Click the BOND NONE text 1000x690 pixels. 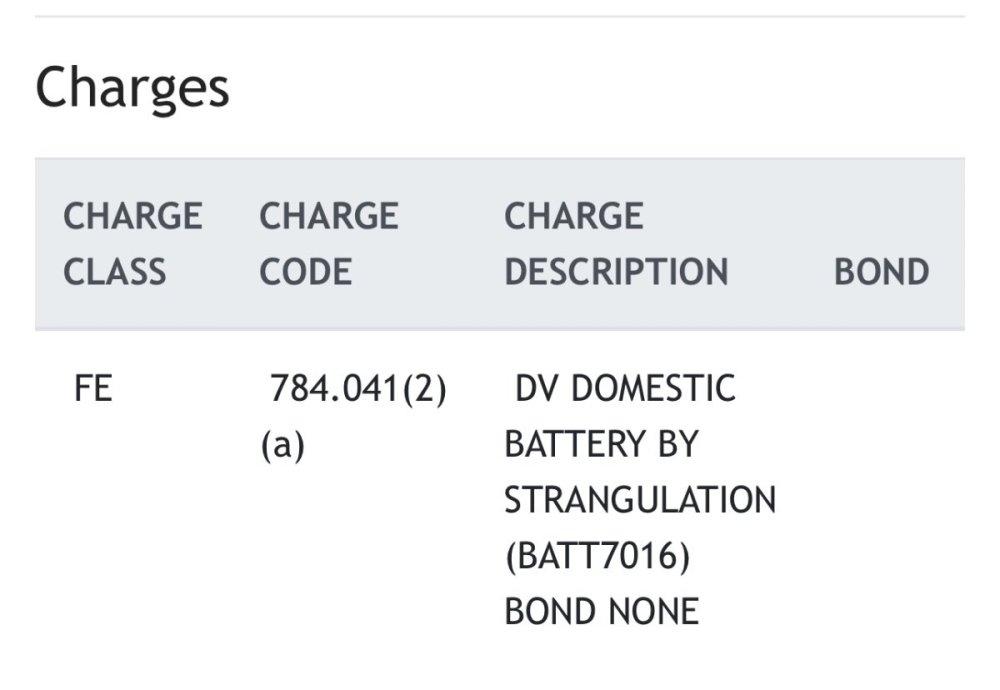pyautogui.click(x=601, y=611)
